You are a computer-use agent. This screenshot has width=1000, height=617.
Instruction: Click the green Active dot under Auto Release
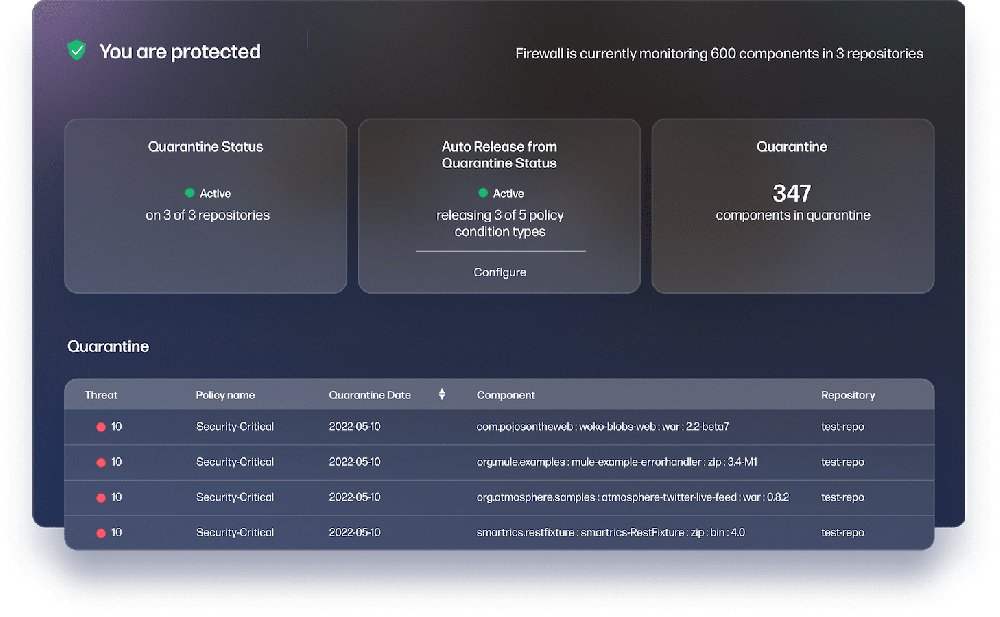pos(483,193)
